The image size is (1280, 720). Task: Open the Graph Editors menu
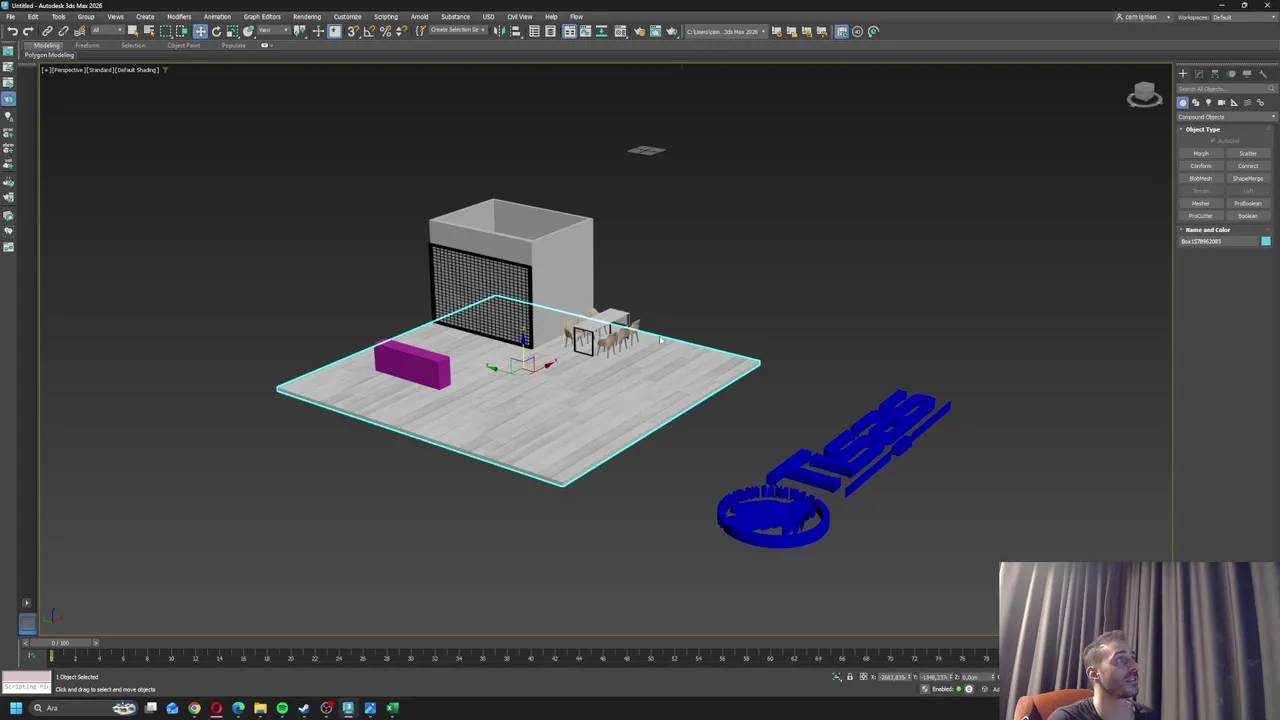(x=262, y=17)
